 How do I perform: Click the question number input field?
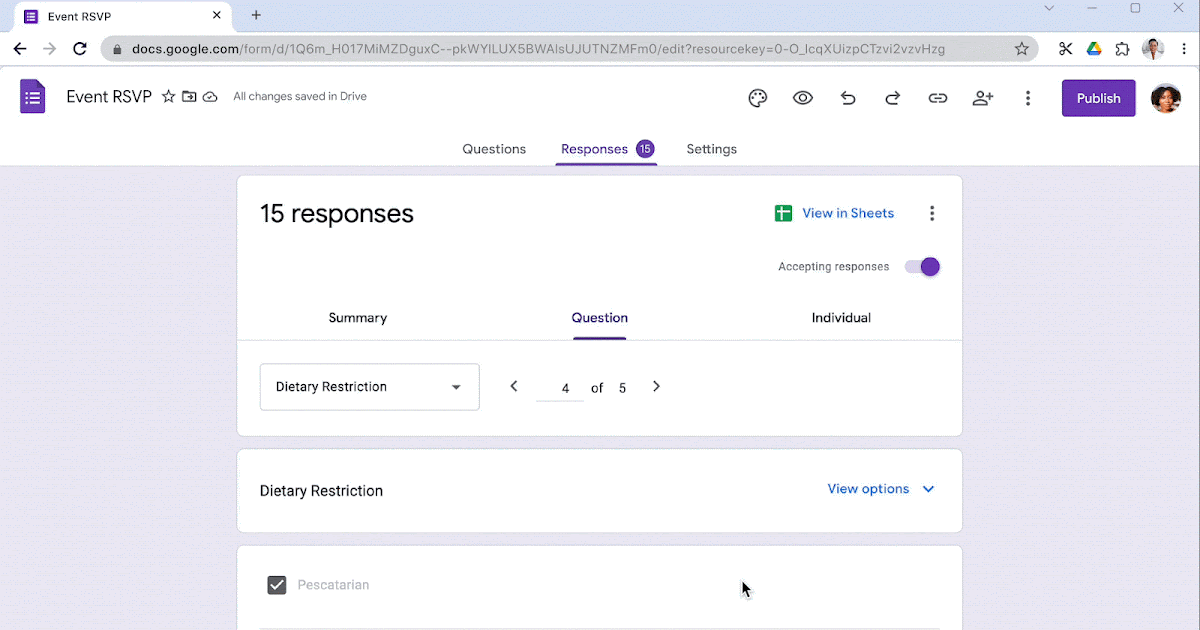(565, 388)
